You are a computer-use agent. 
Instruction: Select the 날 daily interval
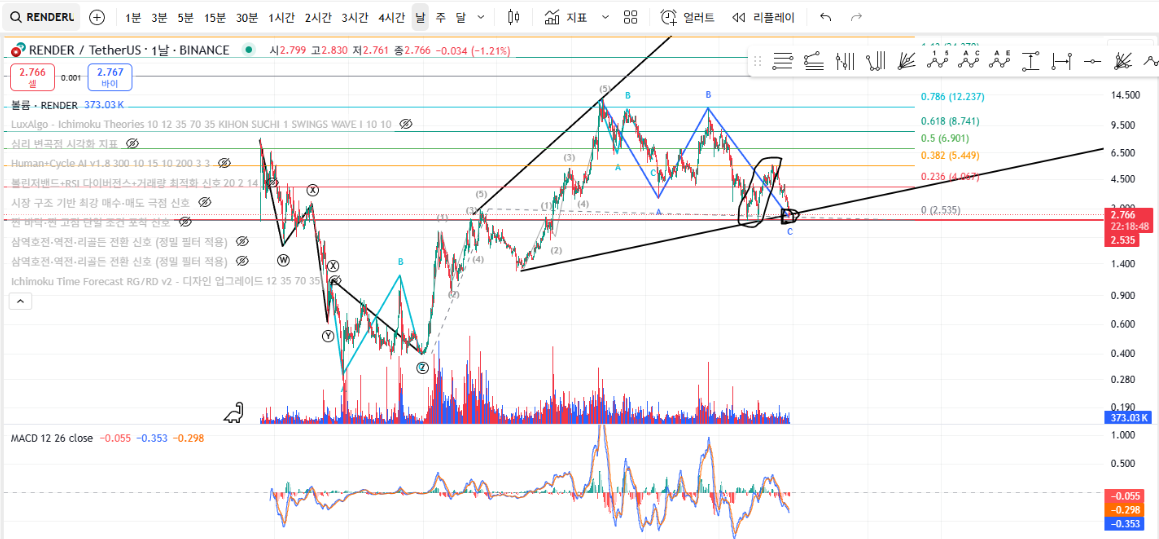[420, 17]
